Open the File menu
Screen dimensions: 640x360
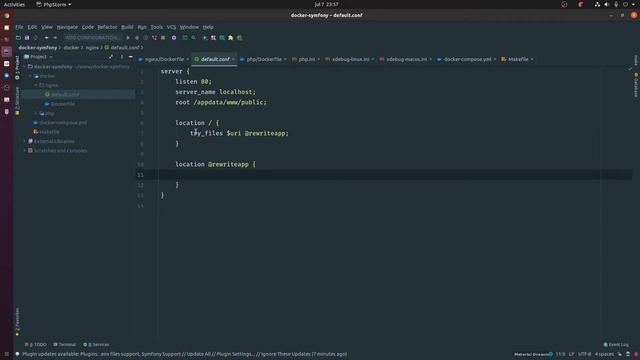(x=19, y=27)
